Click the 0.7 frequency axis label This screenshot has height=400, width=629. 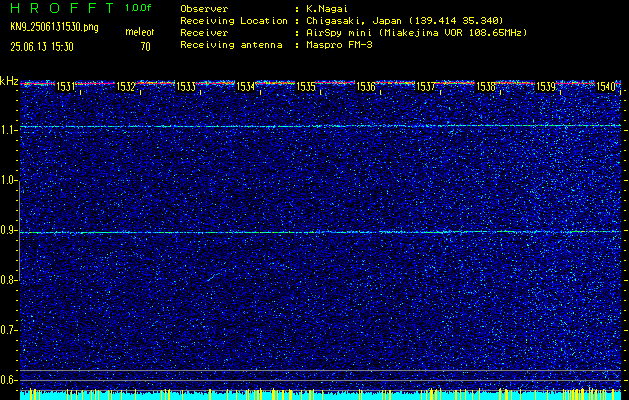(x=7, y=331)
